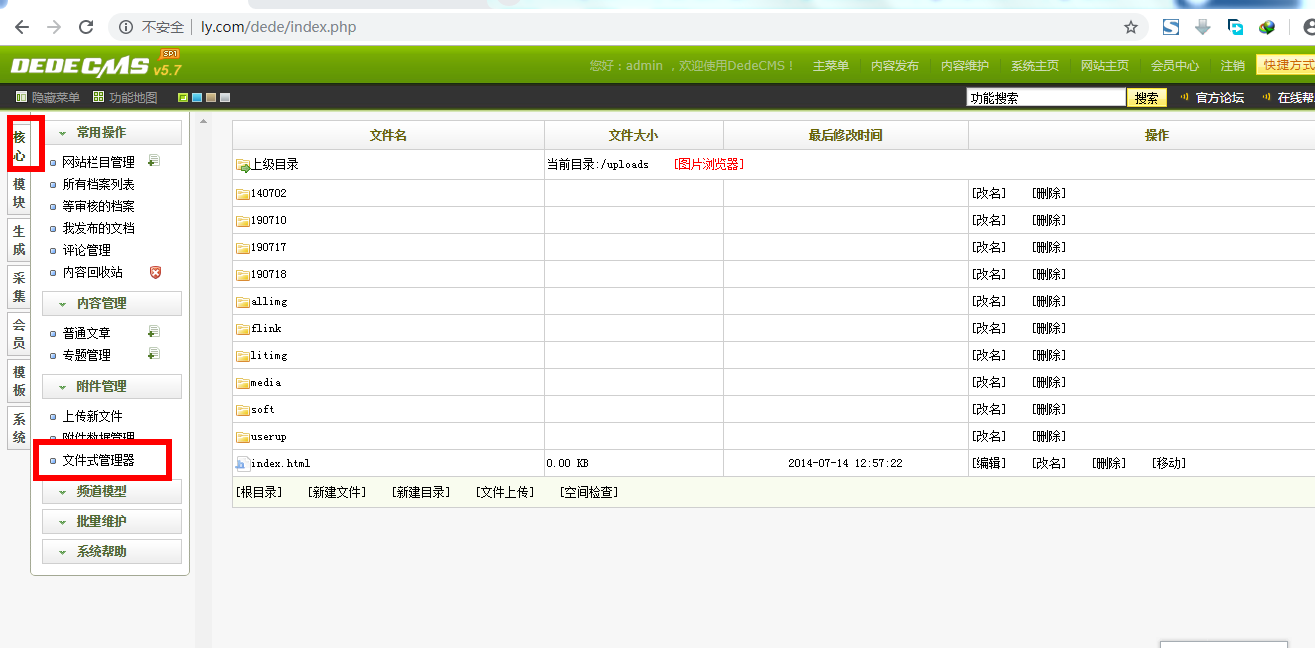Bookmark this page with the star icon
Screen dimensions: 1315x648
1131,27
